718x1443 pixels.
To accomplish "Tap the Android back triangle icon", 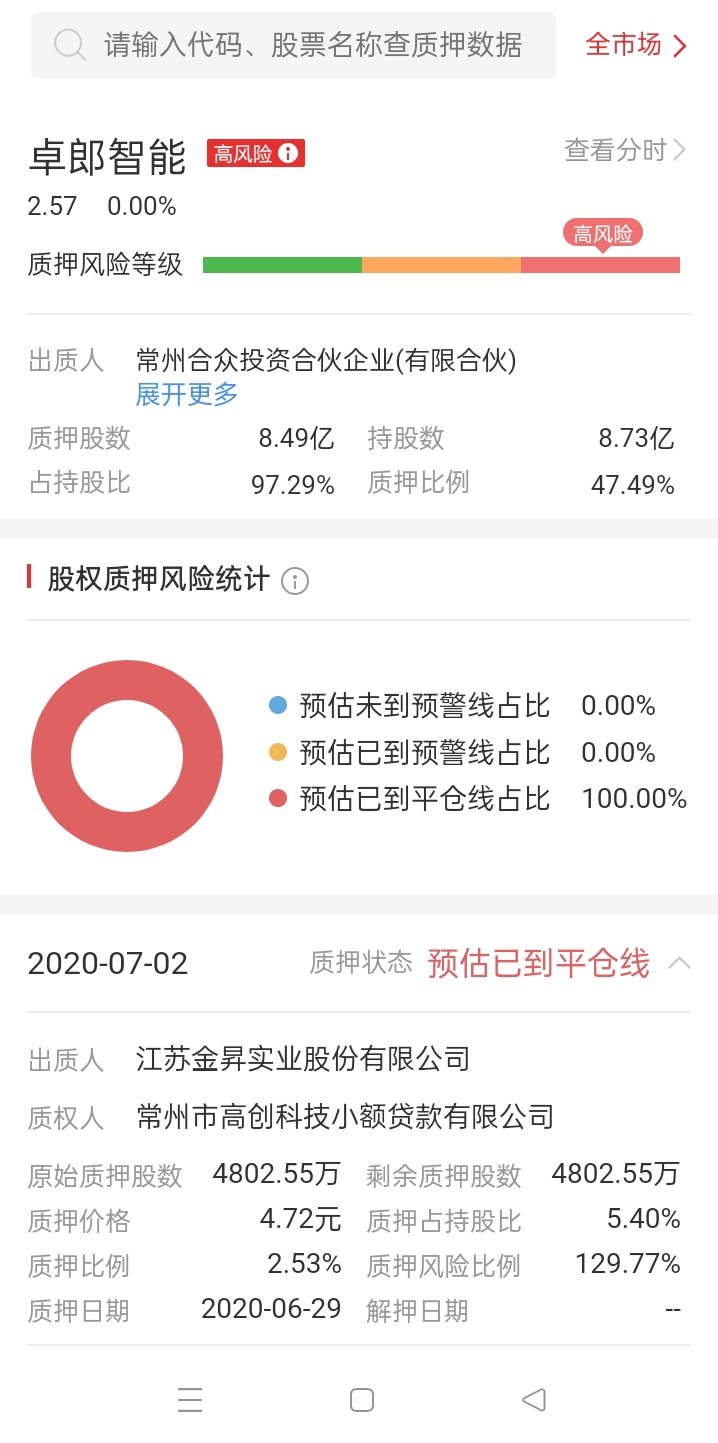I will pyautogui.click(x=534, y=1400).
